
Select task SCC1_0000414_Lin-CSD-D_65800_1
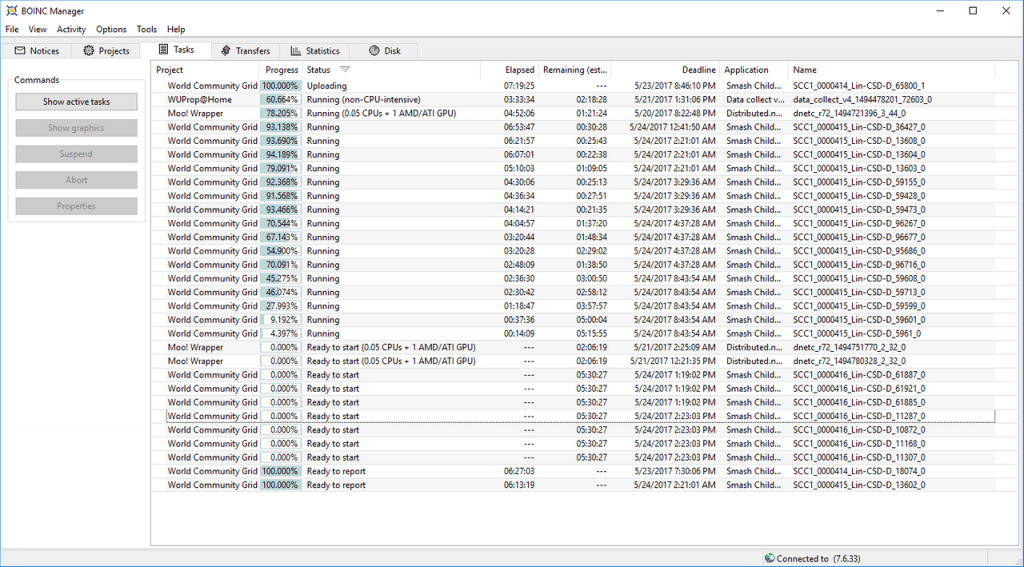click(573, 86)
